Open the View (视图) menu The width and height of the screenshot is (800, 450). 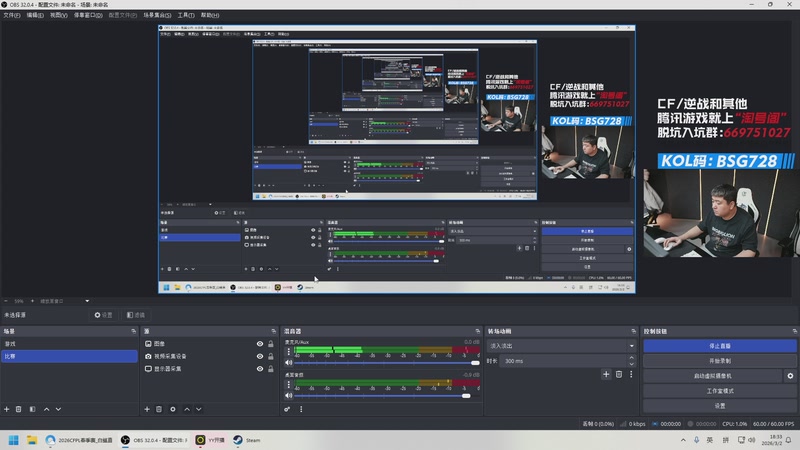tap(59, 15)
